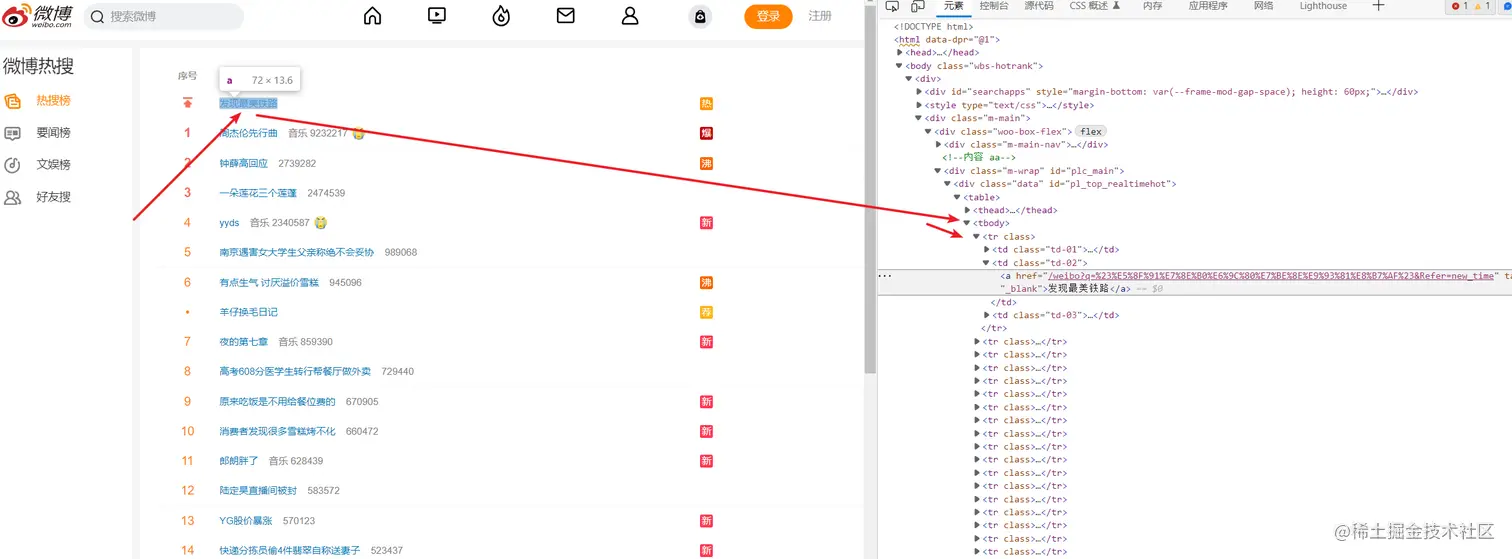This screenshot has height=559, width=1512.
Task: Select the 要闻榜 sidebar icon
Action: (13, 133)
